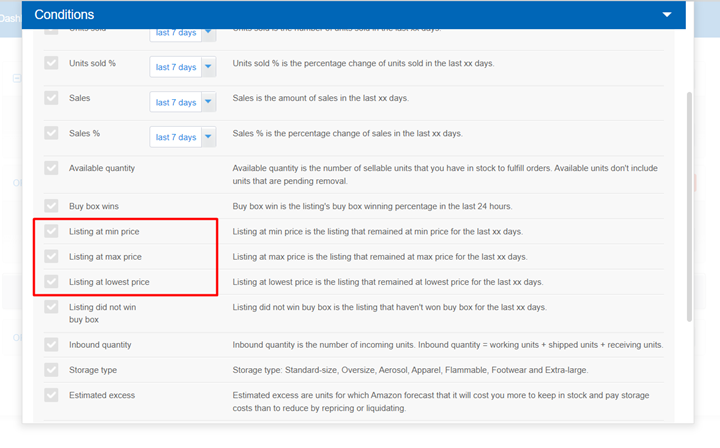Screen dimensions: 720x448
Task: Click the 'Listing did not win buy box' label
Action: [x=102, y=313]
